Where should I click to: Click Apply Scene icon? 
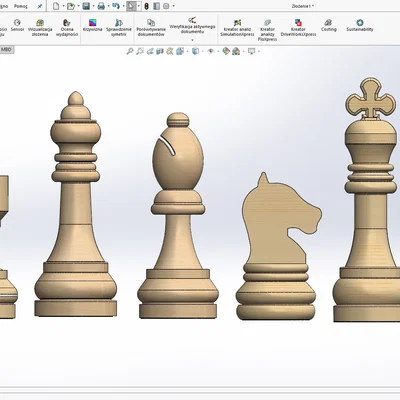[x=236, y=51]
